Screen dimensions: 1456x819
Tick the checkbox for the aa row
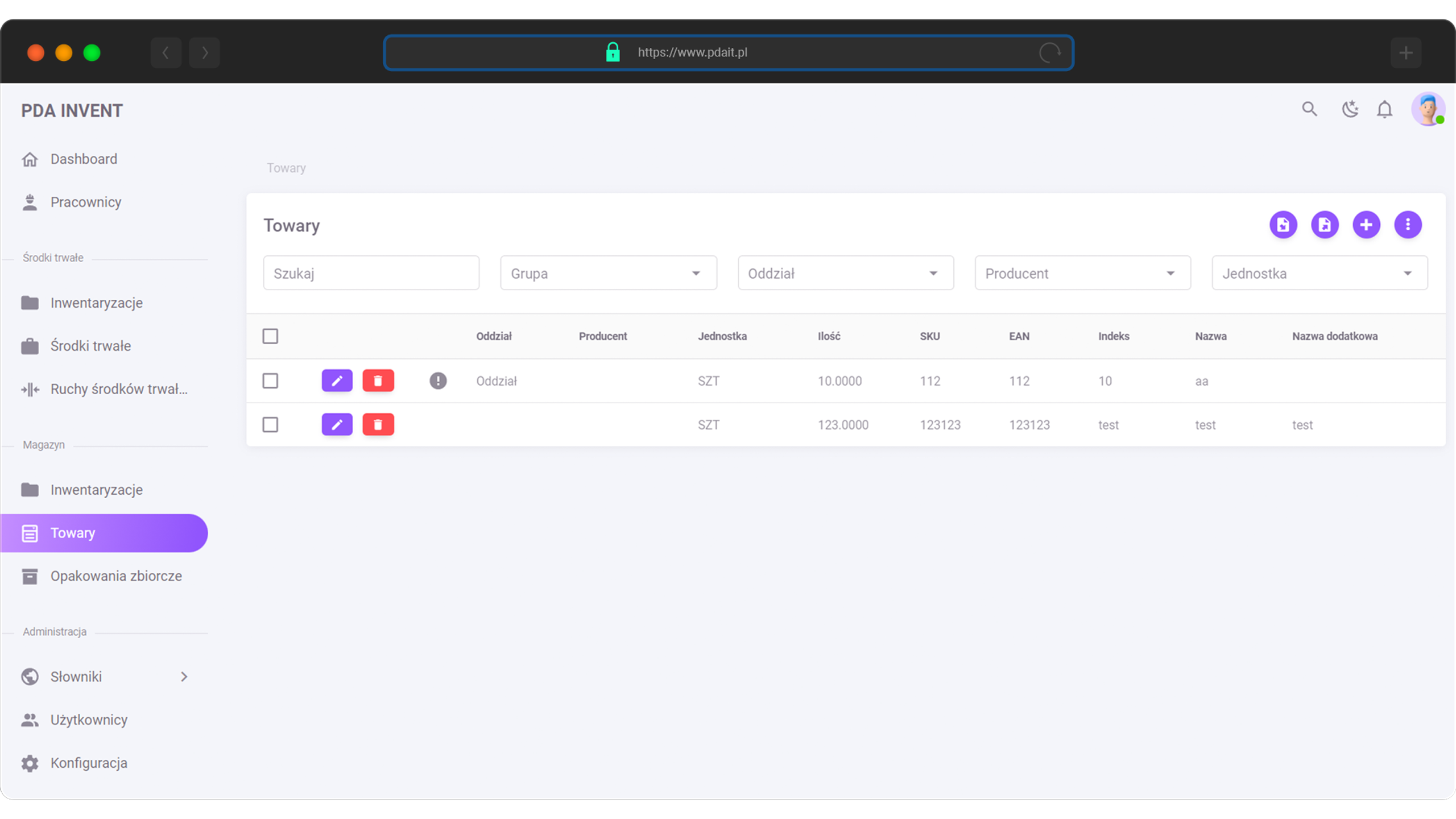point(270,380)
